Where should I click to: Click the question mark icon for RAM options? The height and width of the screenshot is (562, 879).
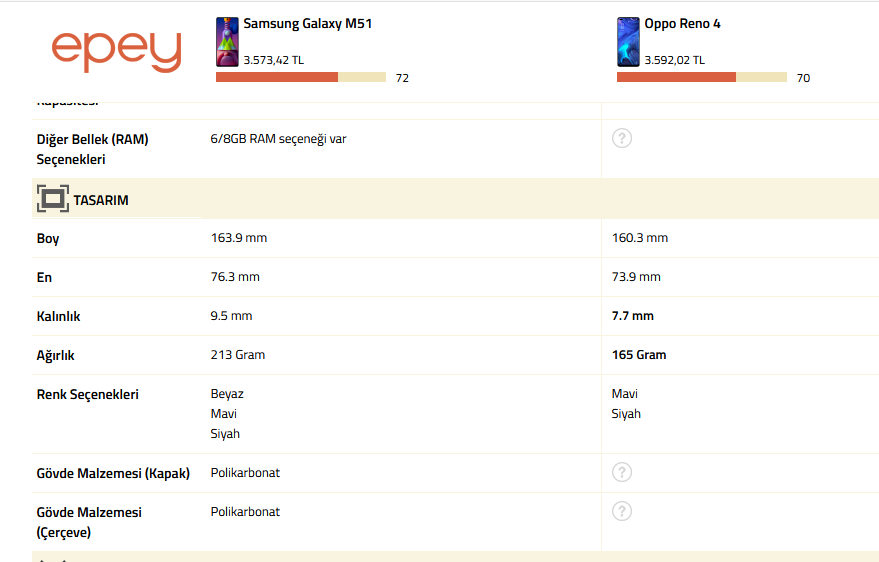click(622, 138)
